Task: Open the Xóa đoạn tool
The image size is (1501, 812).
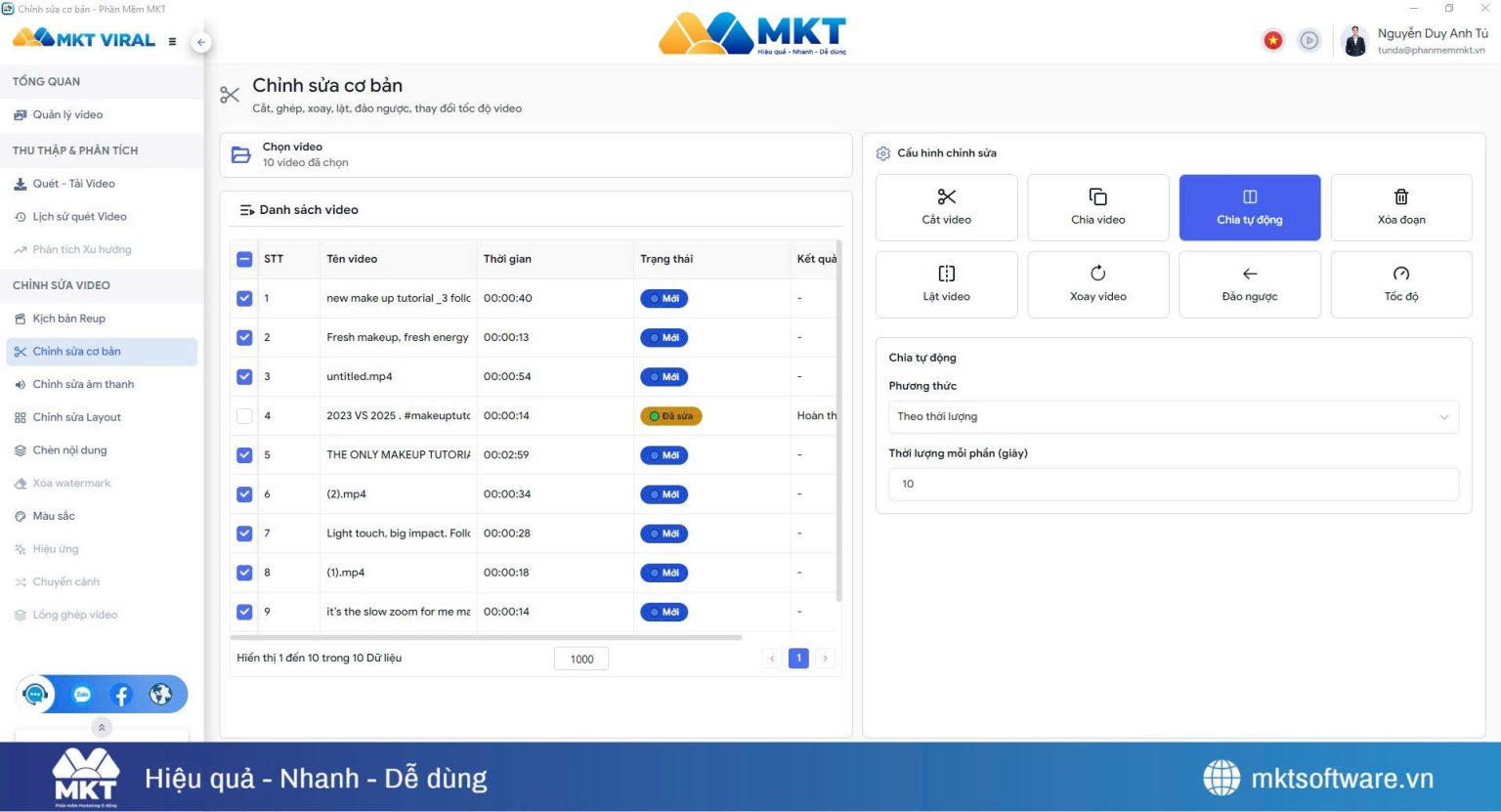Action: [1400, 207]
